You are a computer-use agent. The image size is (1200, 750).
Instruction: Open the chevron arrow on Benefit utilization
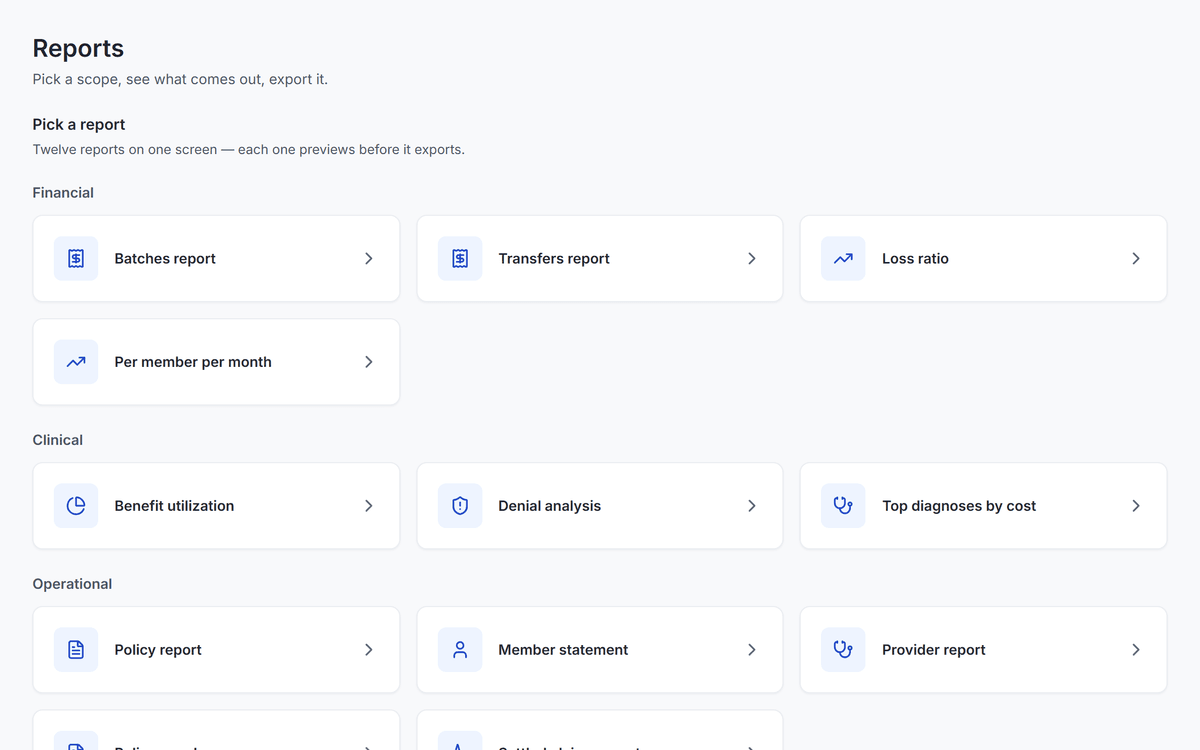click(x=369, y=506)
